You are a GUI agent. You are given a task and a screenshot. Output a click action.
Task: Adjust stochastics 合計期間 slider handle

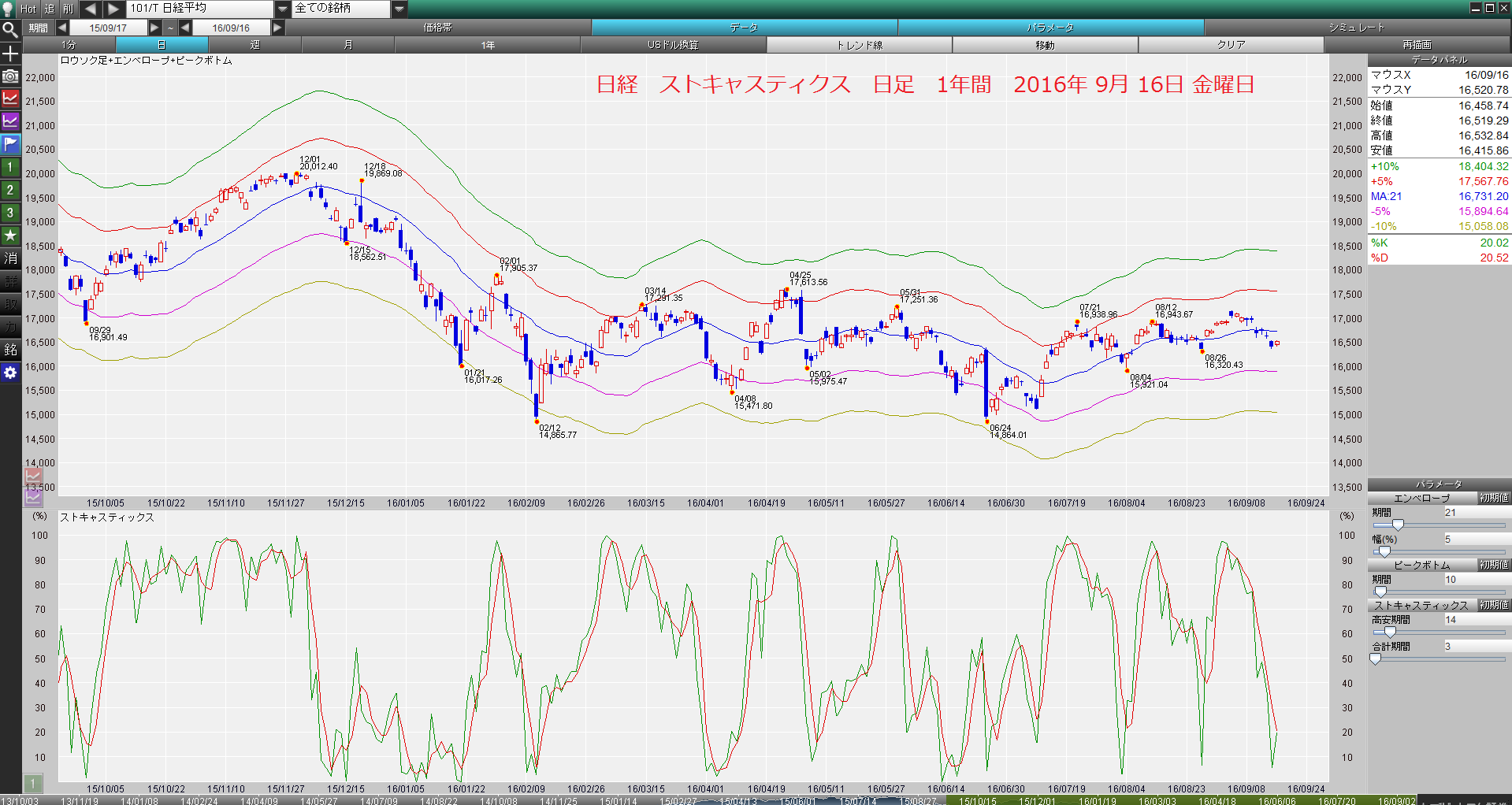tap(1376, 658)
